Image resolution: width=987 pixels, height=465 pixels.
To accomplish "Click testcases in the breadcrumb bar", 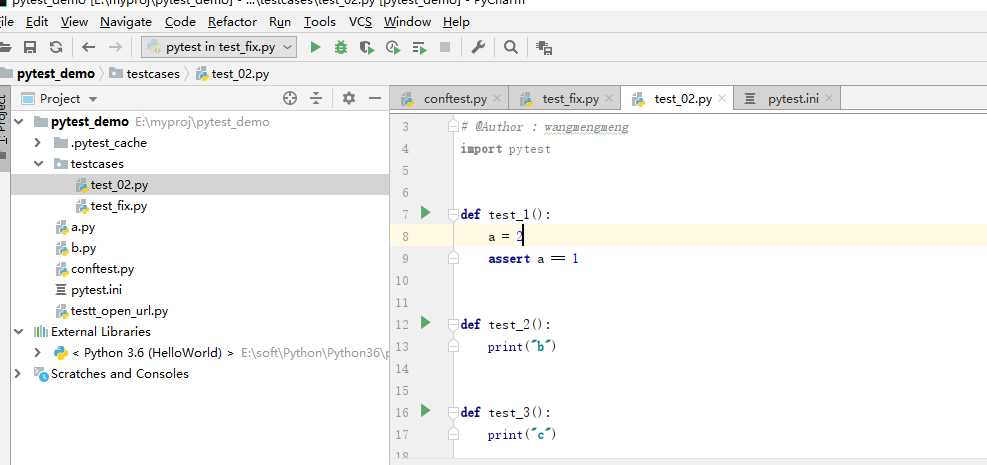I will (153, 74).
